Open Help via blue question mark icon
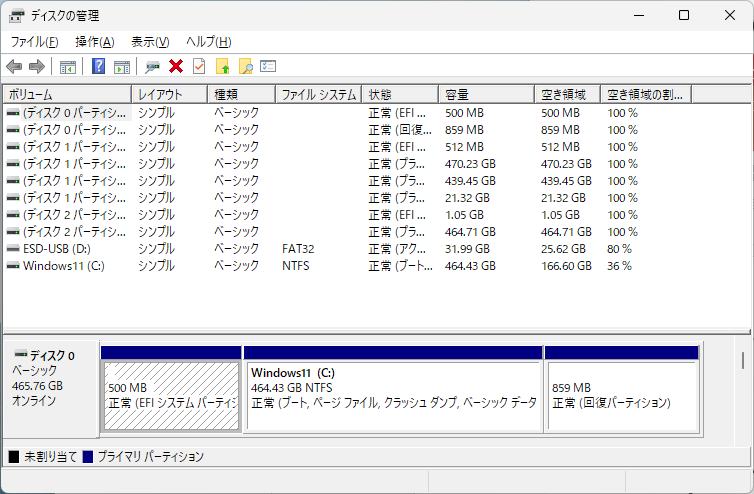 point(98,66)
